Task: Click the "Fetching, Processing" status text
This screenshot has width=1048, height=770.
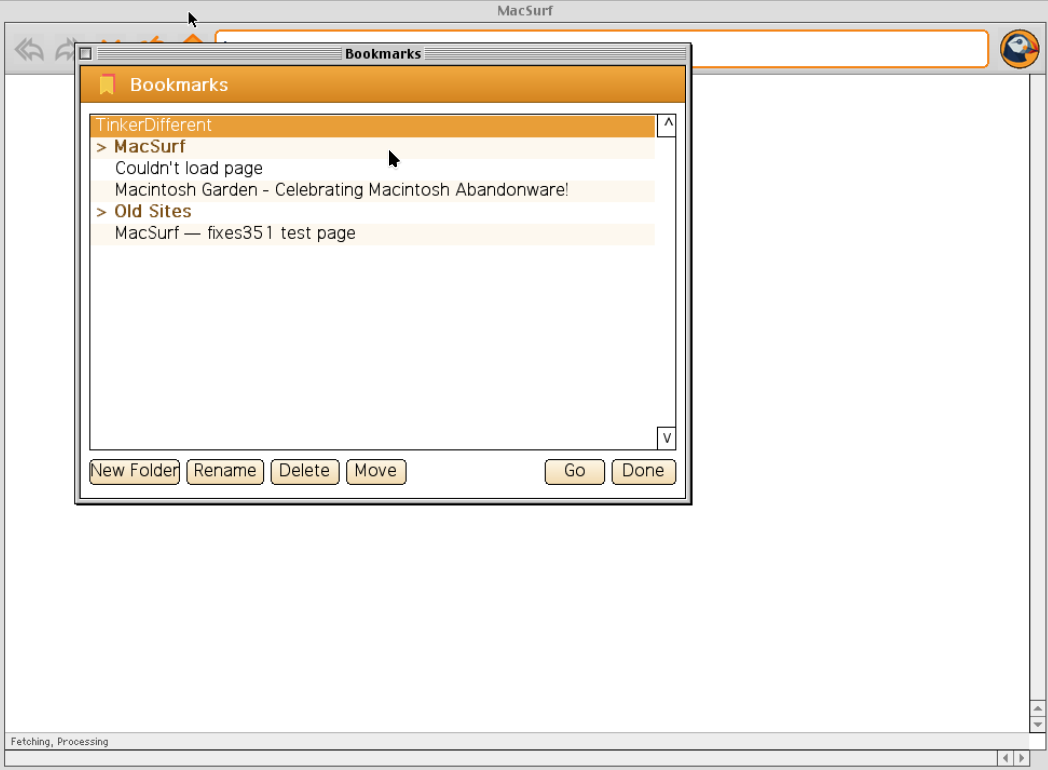Action: (59, 741)
